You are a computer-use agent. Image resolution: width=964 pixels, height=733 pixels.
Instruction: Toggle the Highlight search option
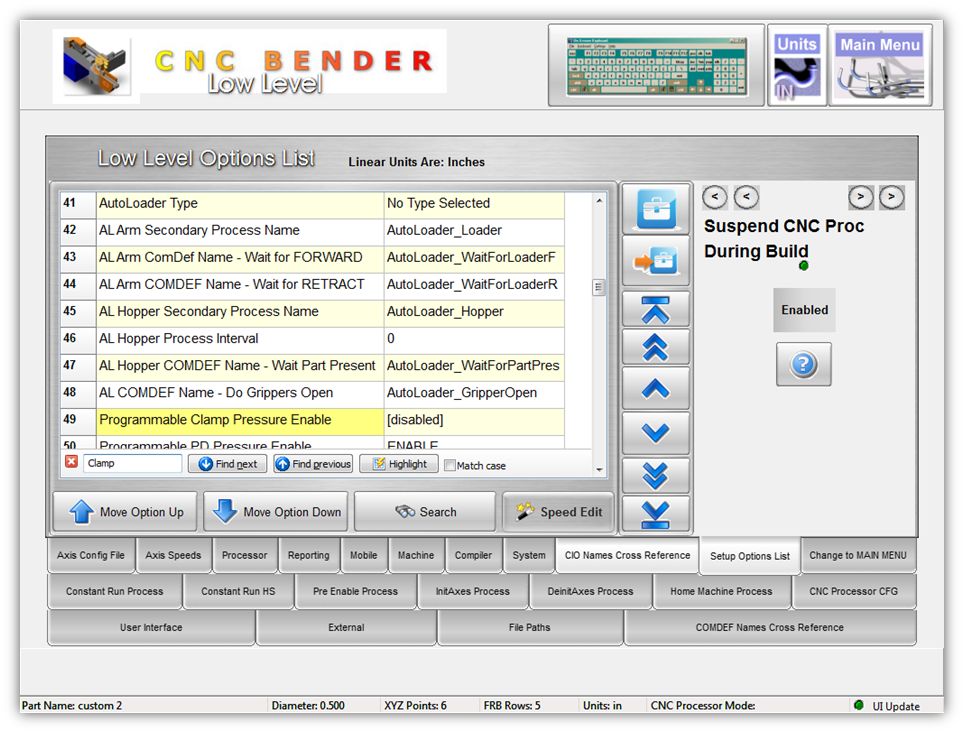coord(399,464)
